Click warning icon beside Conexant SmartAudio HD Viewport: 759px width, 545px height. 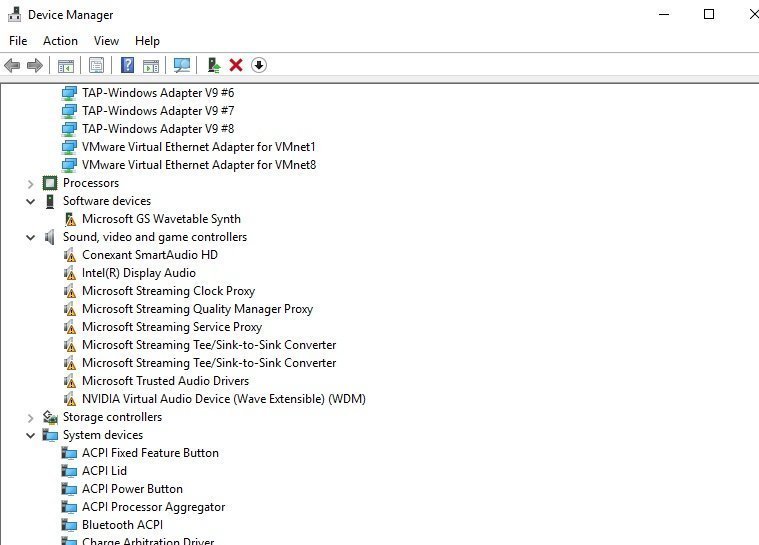(70, 255)
